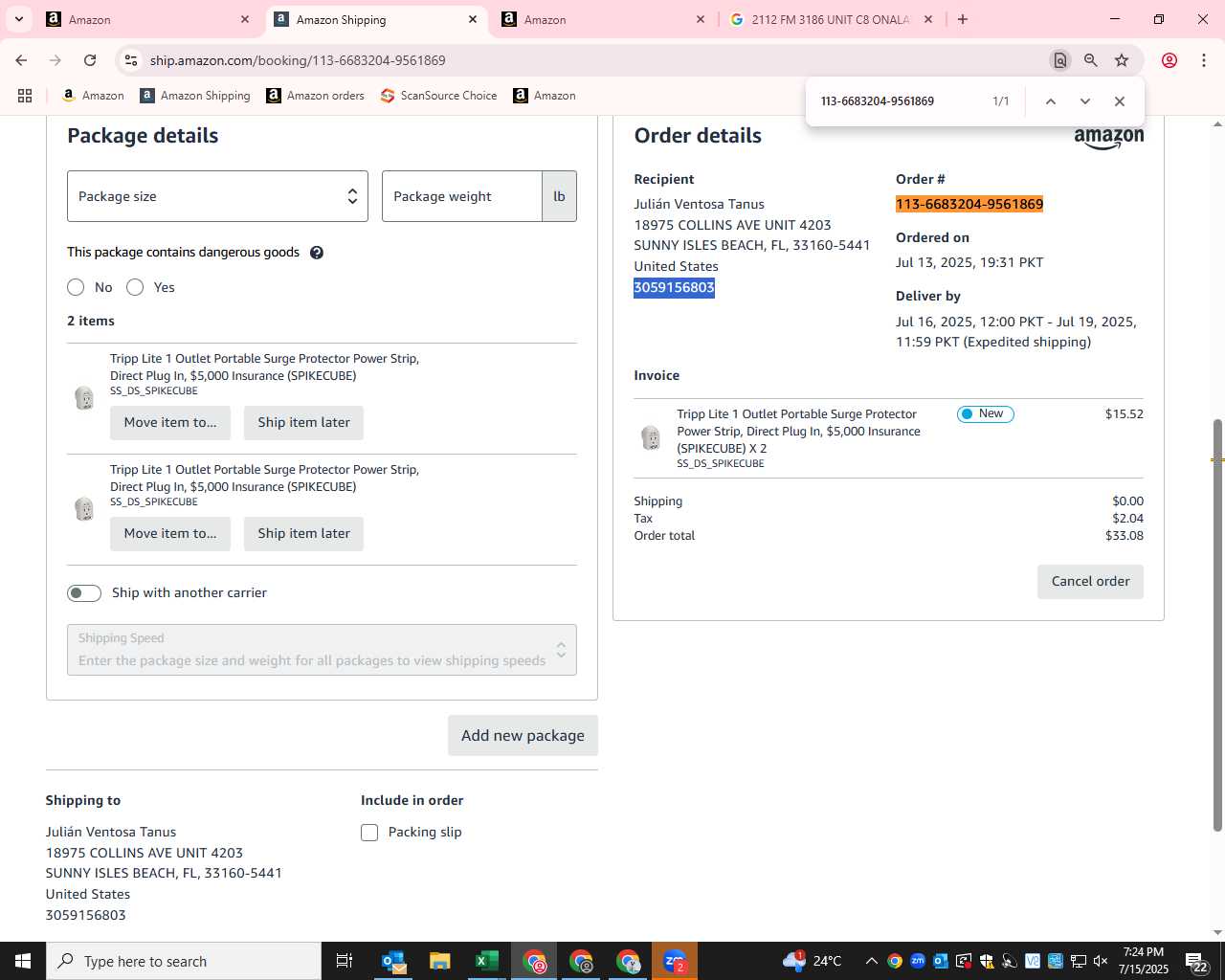Close the find bar
Screen dimensions: 1225x980
point(1119,101)
